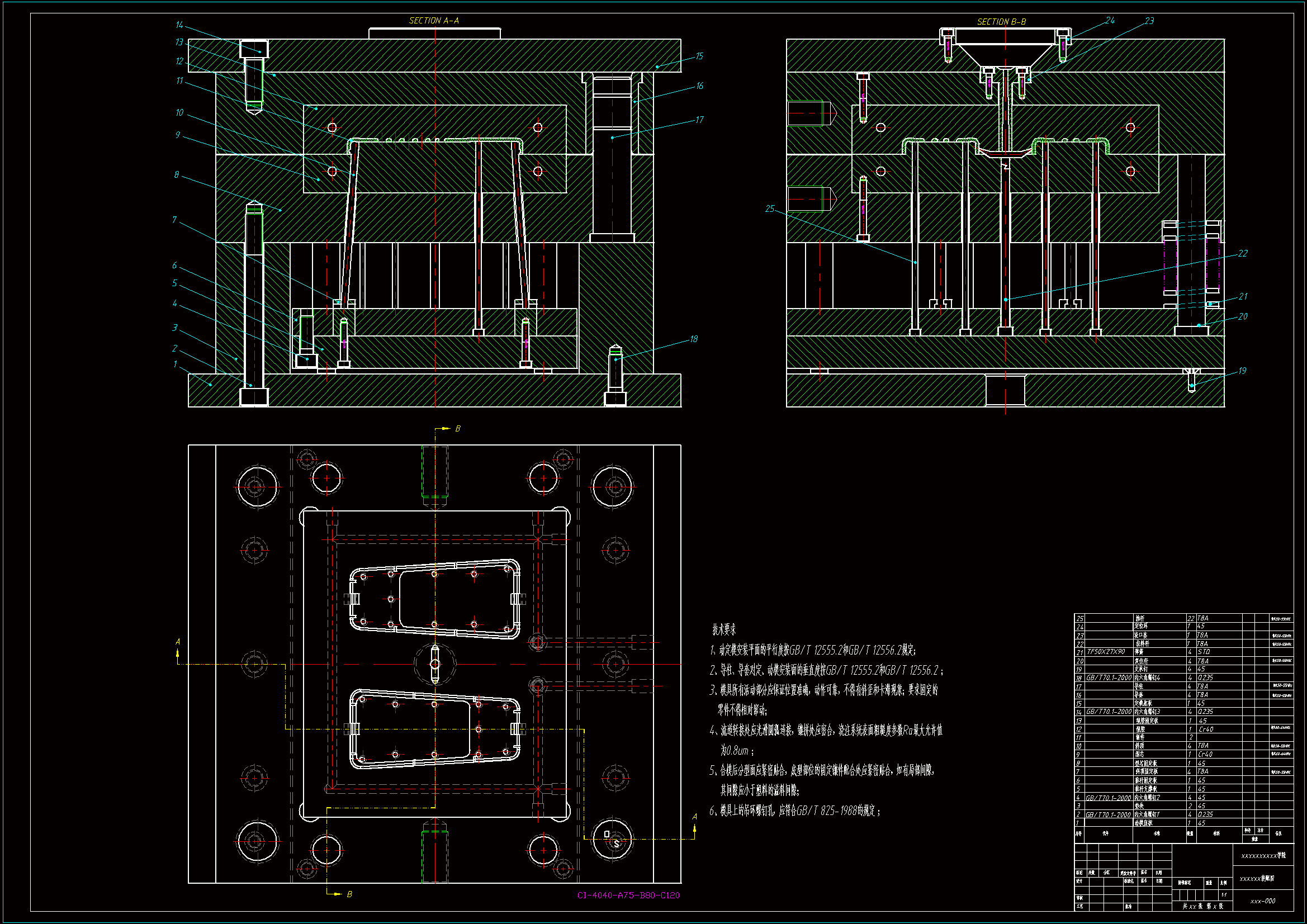Image resolution: width=1307 pixels, height=924 pixels.
Task: Click the SECTION A-A title label
Action: click(434, 21)
